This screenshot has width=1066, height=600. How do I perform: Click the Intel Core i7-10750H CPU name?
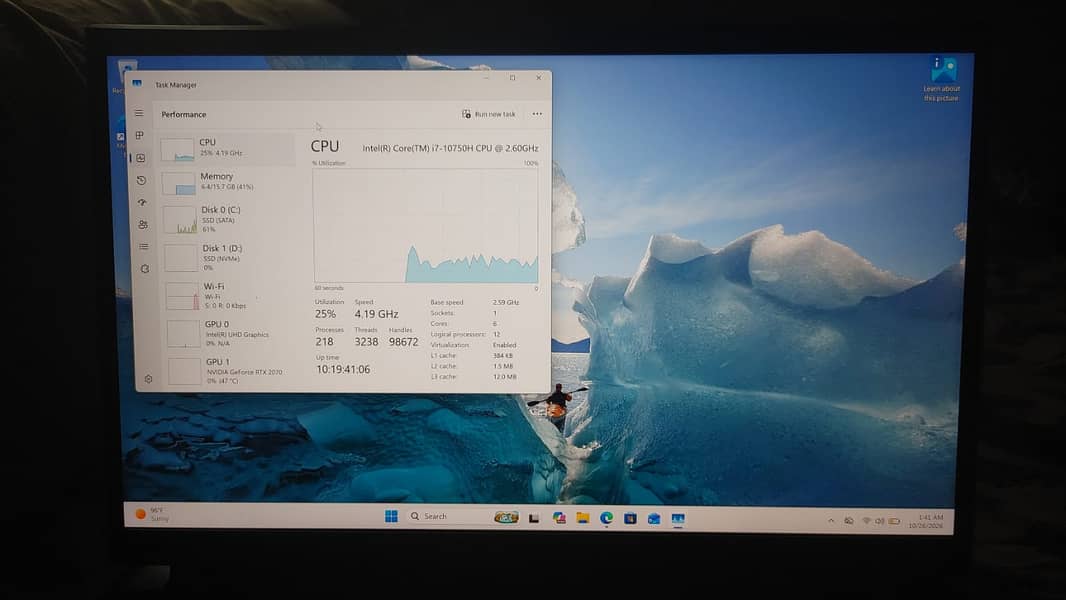450,148
